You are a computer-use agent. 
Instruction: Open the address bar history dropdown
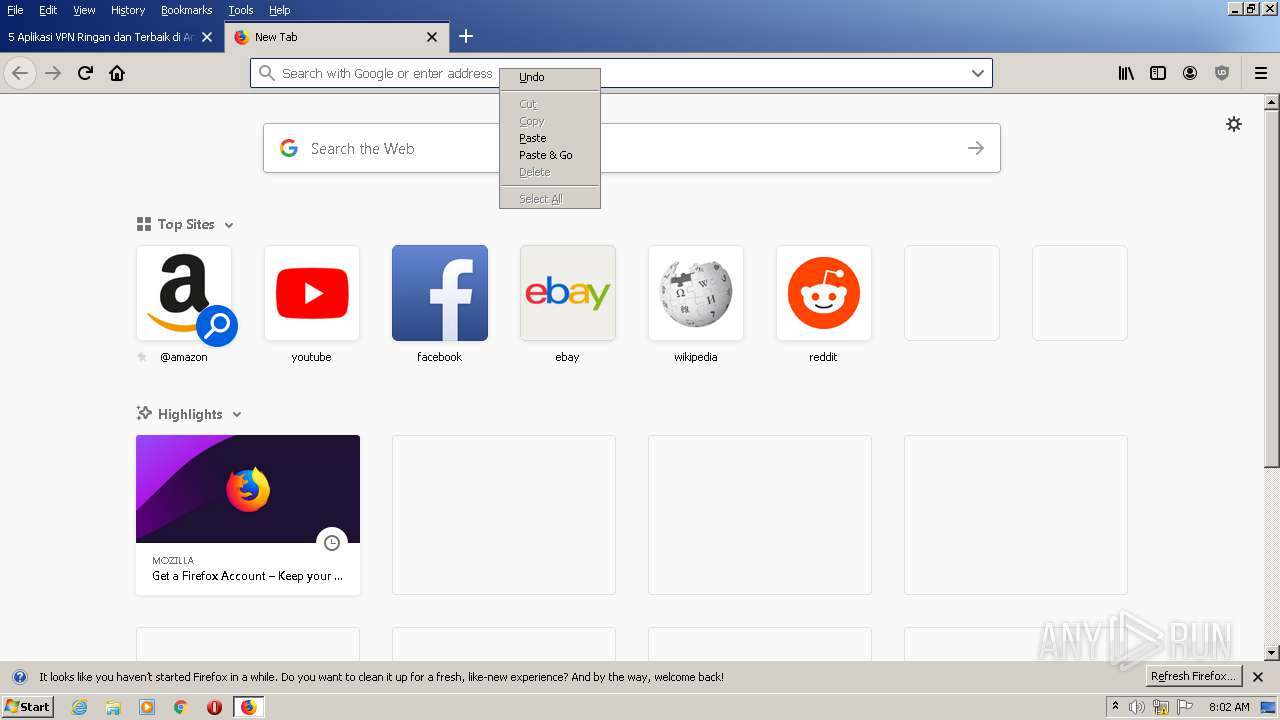click(x=977, y=73)
